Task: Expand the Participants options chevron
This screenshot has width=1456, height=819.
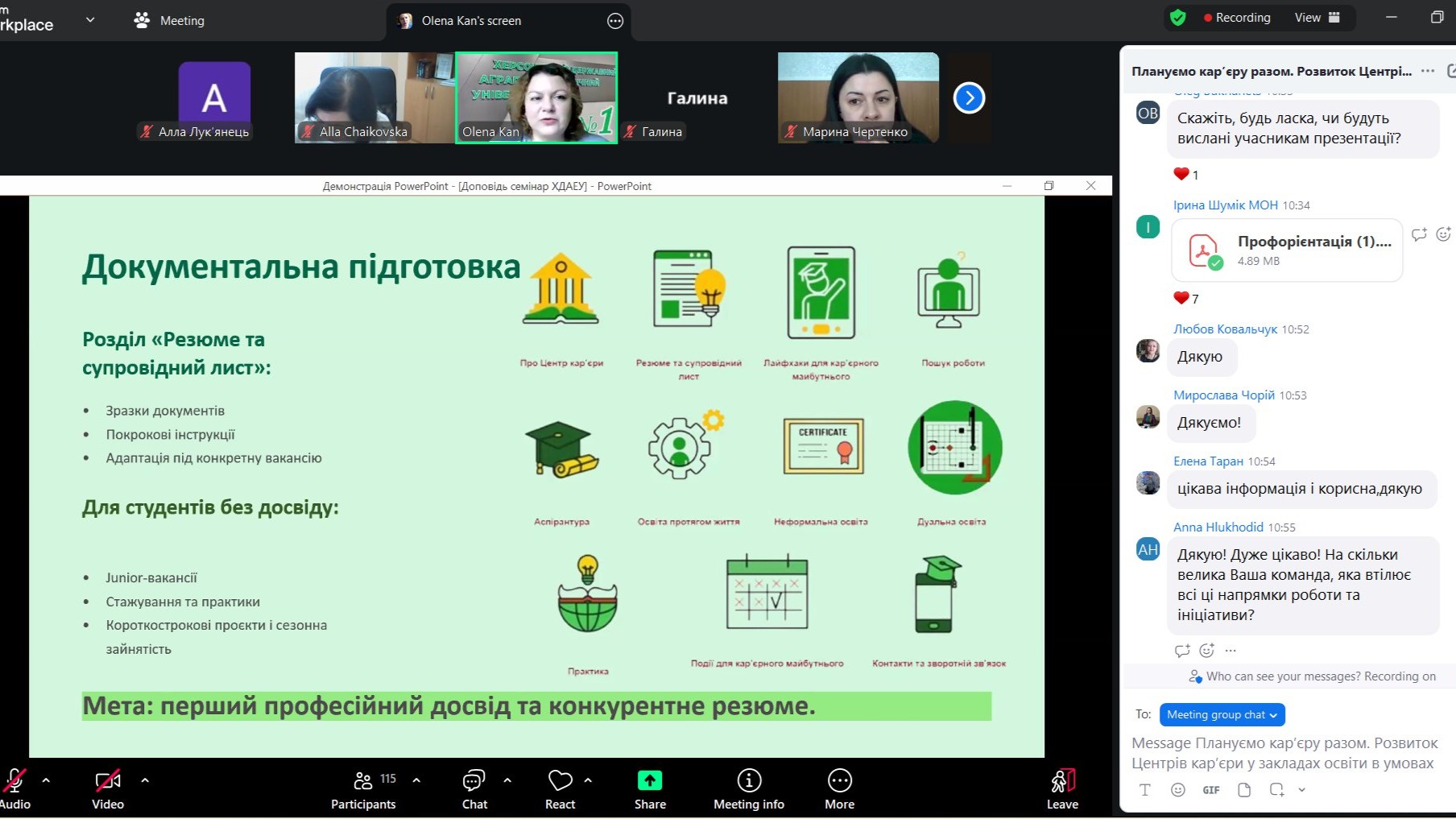Action: pos(416,780)
